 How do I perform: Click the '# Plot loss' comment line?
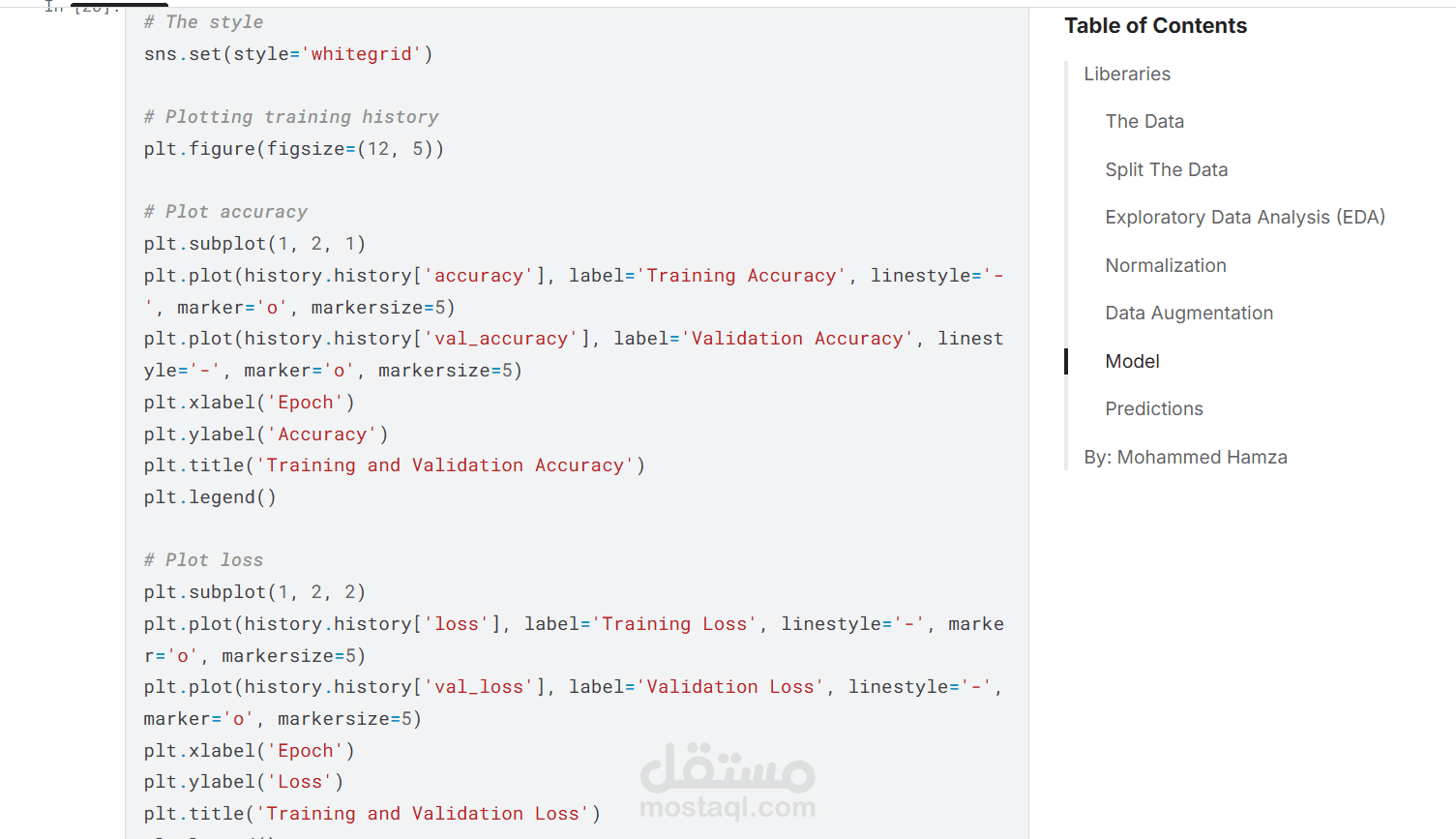[203, 560]
